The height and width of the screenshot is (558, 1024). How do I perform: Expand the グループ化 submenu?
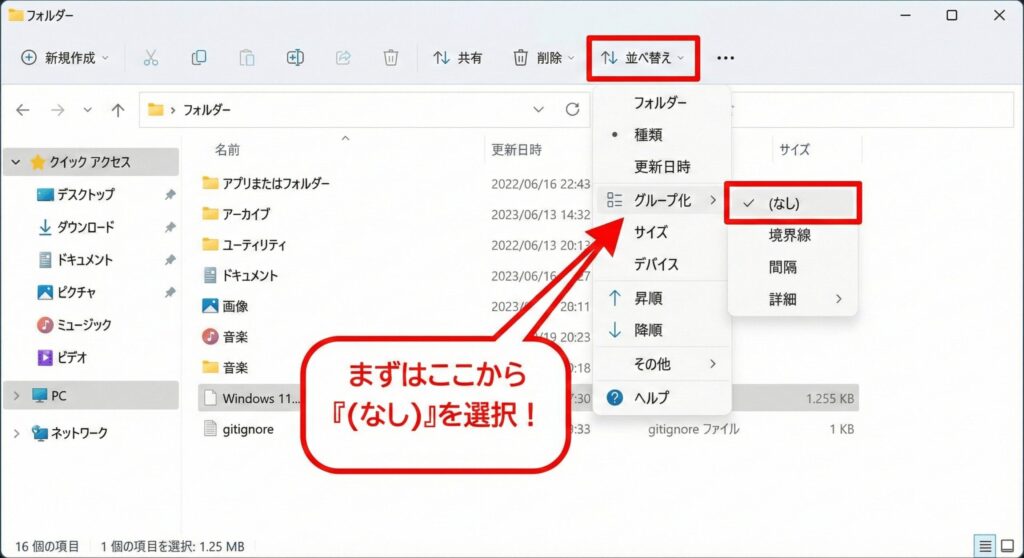pyautogui.click(x=662, y=201)
